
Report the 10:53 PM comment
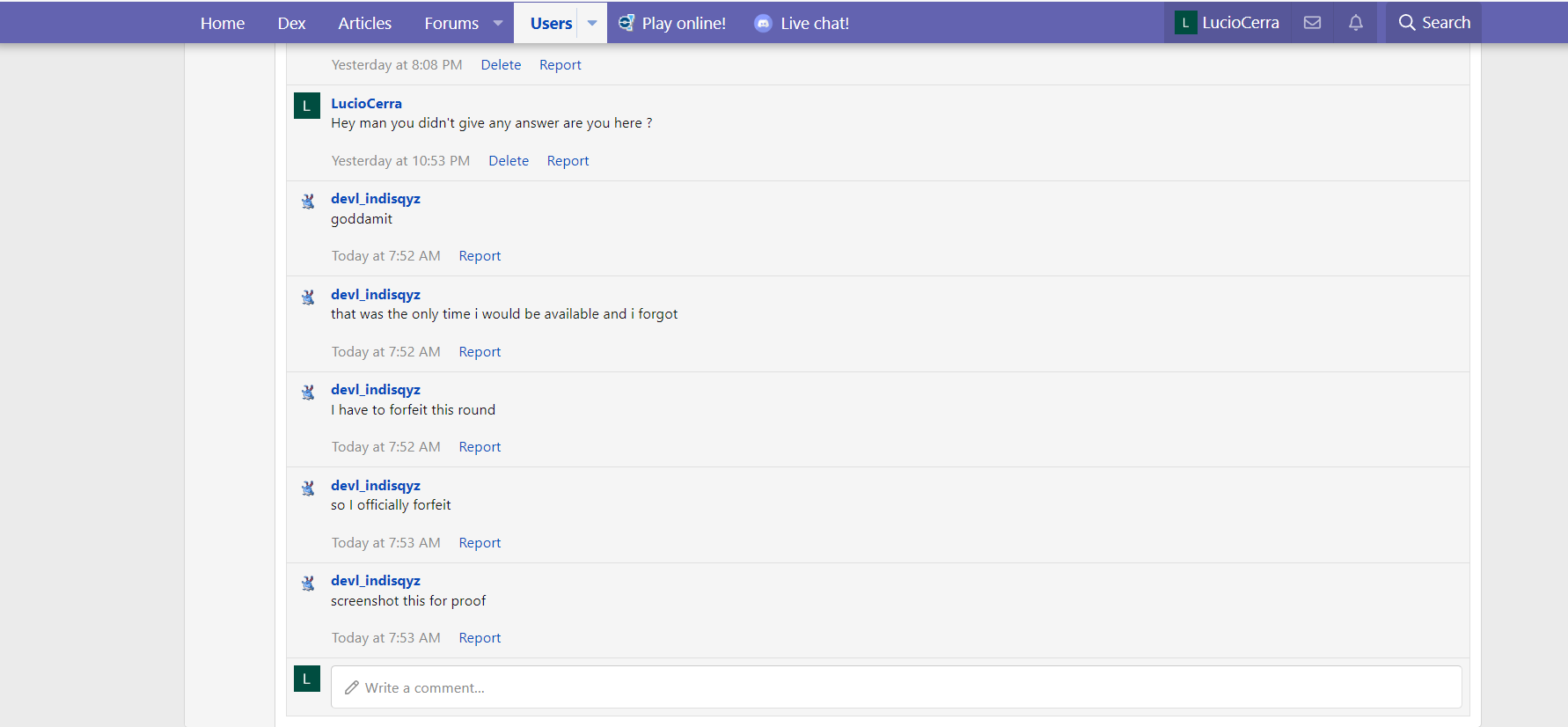(568, 161)
